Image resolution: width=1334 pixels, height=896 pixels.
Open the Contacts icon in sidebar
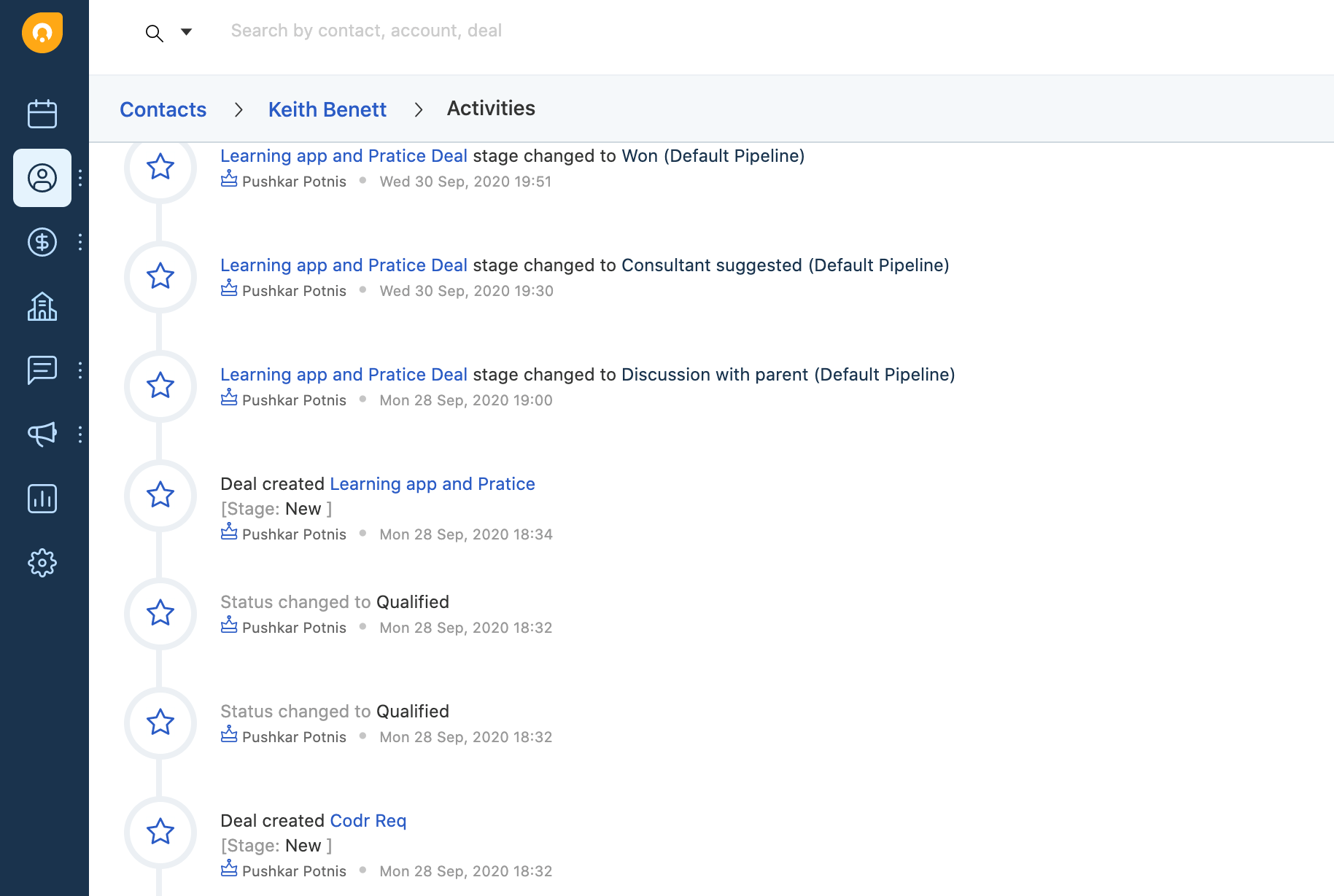pos(42,178)
